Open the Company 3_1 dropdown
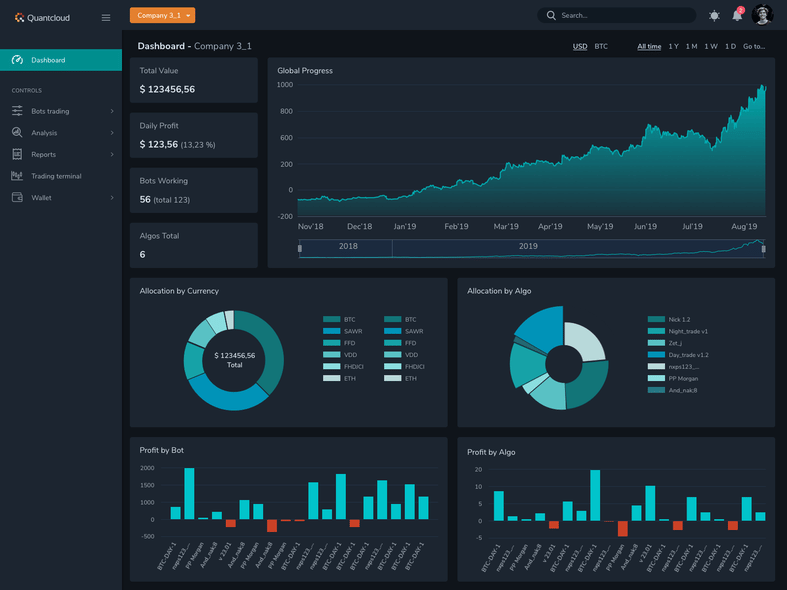The image size is (787, 590). point(162,15)
